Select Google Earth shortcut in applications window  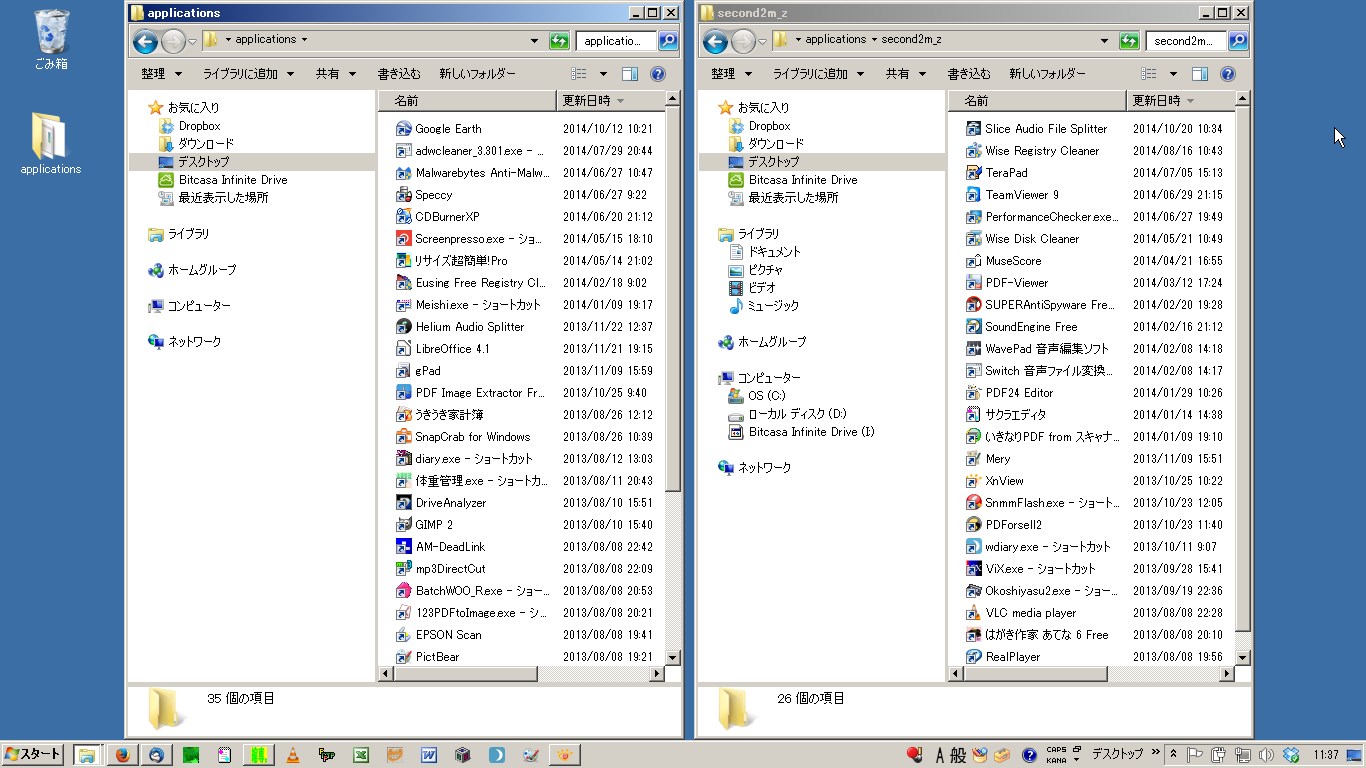(x=439, y=129)
